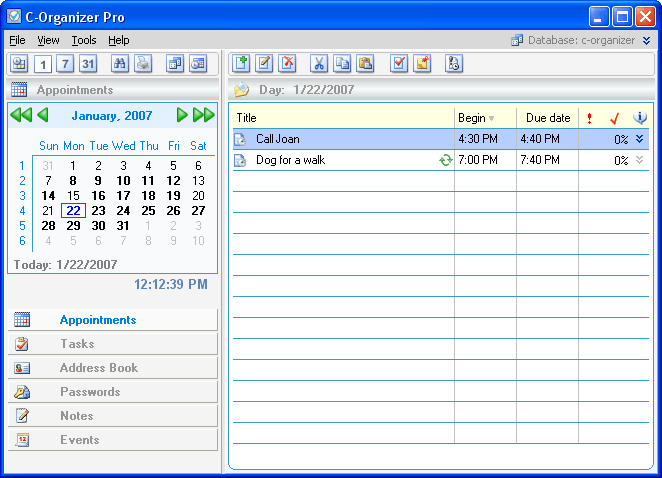Sort by the Begin column header
Image resolution: width=662 pixels, height=478 pixels.
485,118
